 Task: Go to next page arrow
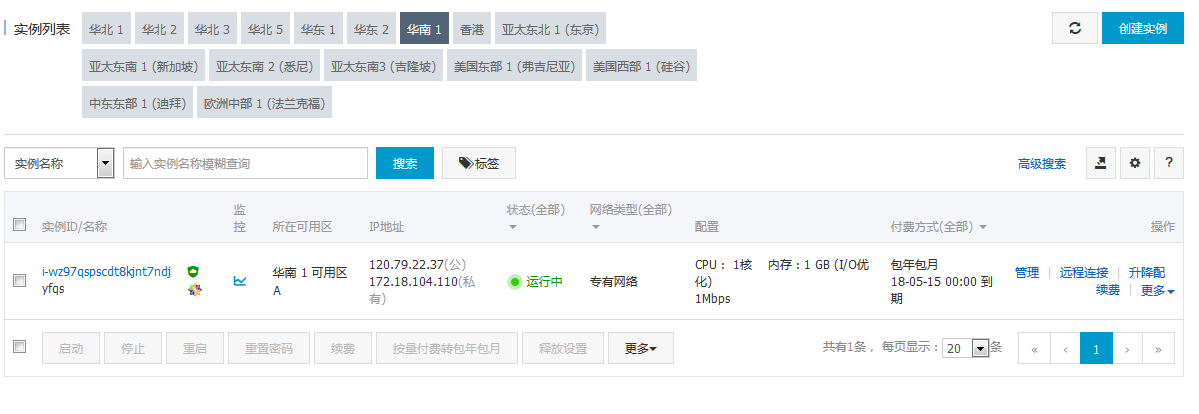(1127, 348)
